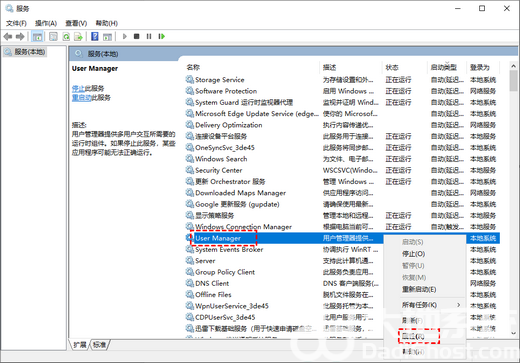Screen dimensions: 520x363
Task: Click the Export List toolbar icon
Action: (x=78, y=36)
